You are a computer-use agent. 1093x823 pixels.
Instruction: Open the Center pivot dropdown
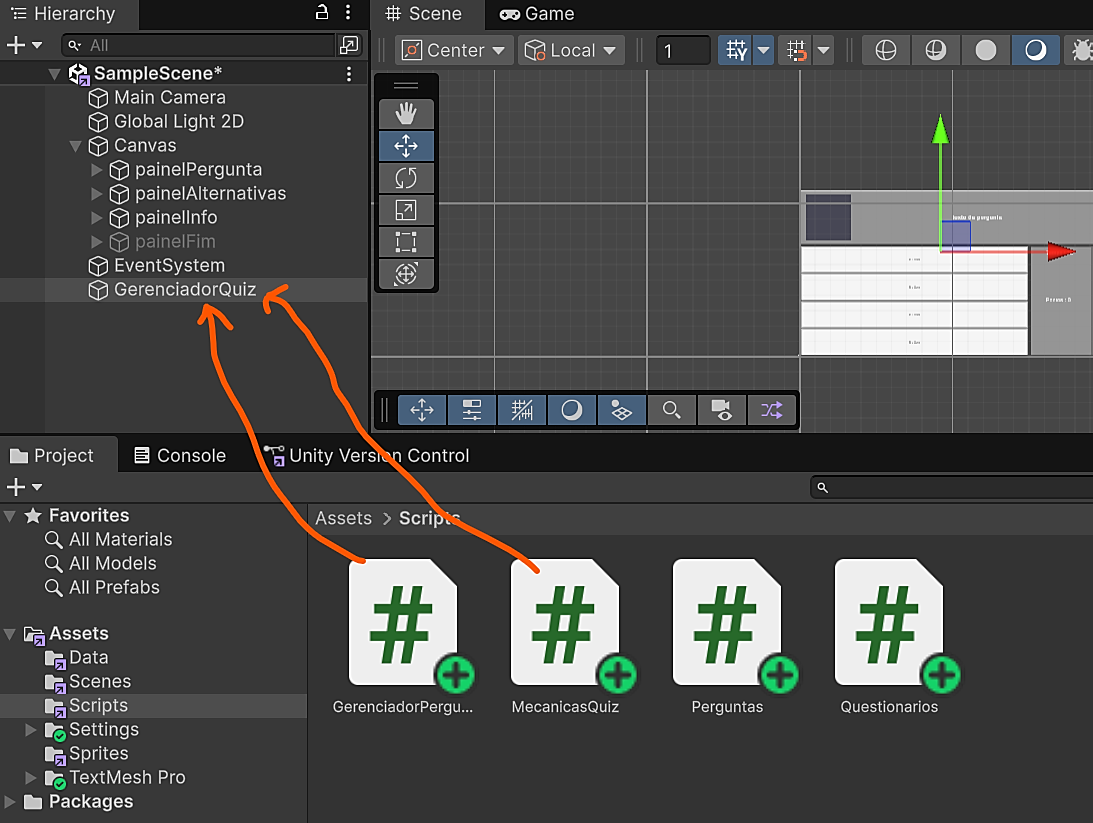coord(454,50)
